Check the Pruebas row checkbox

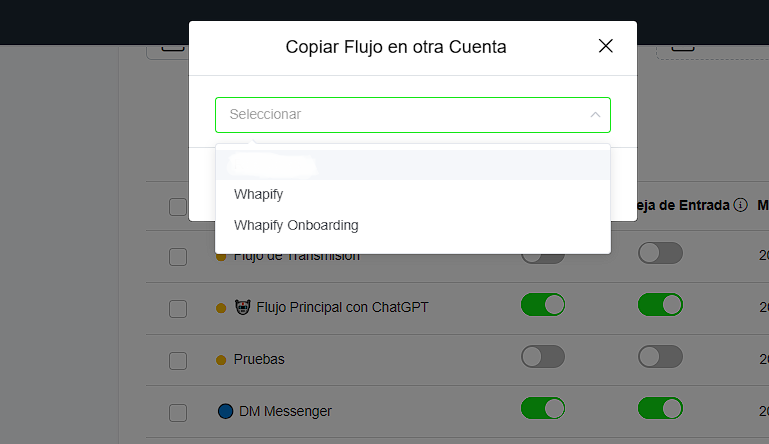[178, 360]
